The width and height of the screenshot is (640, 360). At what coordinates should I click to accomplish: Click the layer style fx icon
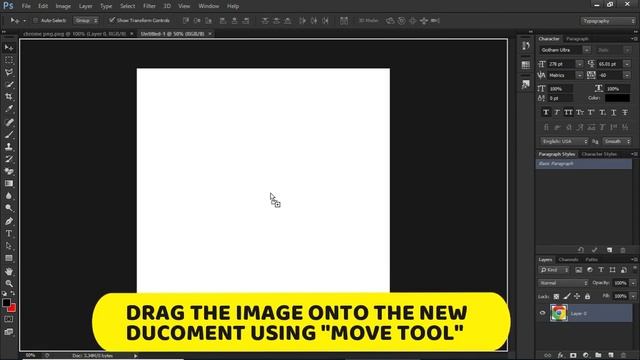(x=560, y=356)
